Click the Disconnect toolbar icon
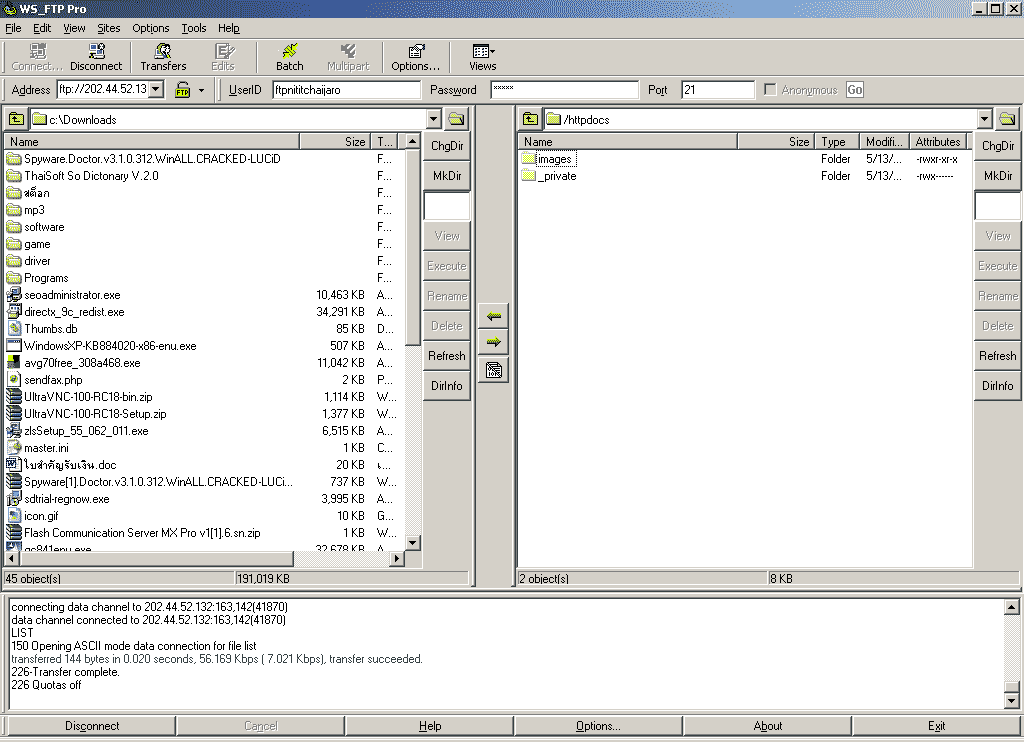 [x=96, y=57]
